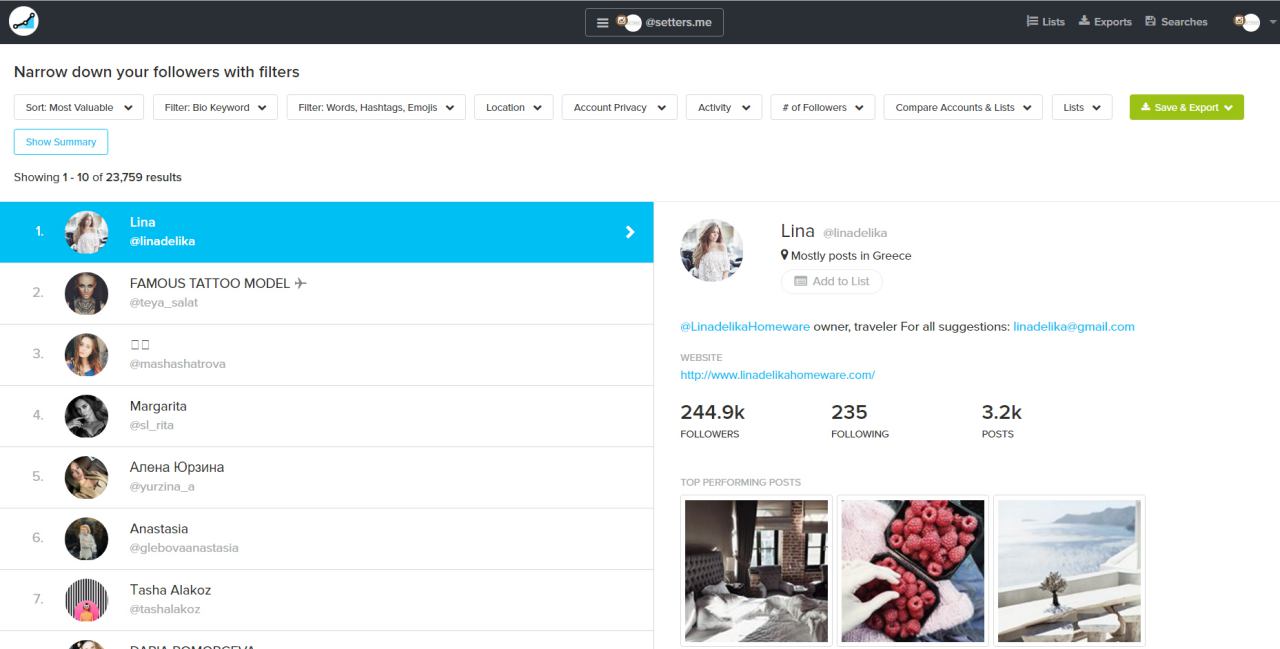Click the 244.9k followers count

pos(713,412)
